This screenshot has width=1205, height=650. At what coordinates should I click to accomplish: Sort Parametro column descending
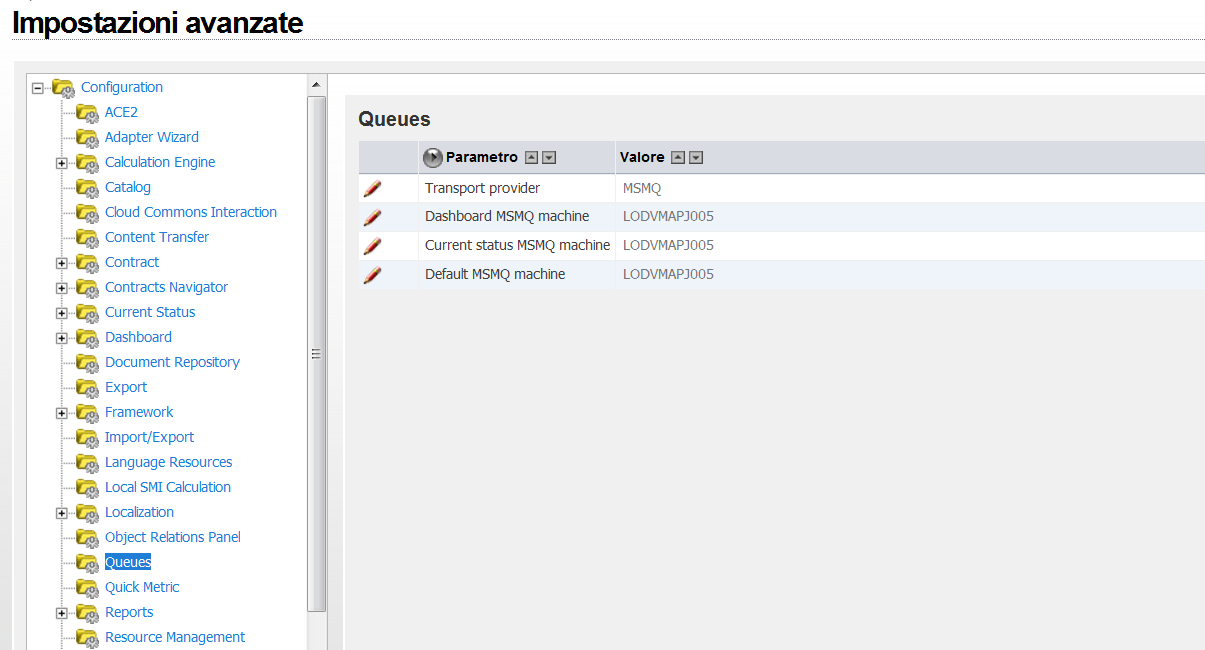(549, 158)
